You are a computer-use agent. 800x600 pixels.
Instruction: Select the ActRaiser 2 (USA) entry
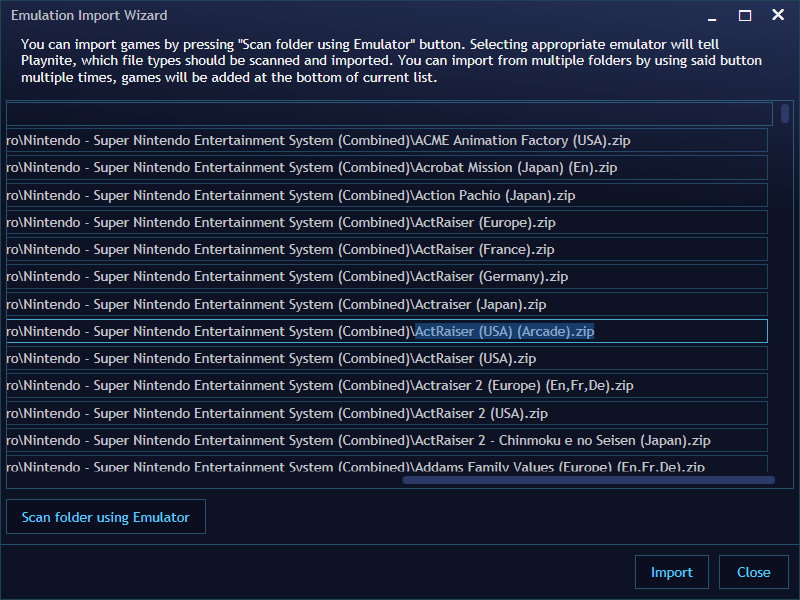(390, 412)
